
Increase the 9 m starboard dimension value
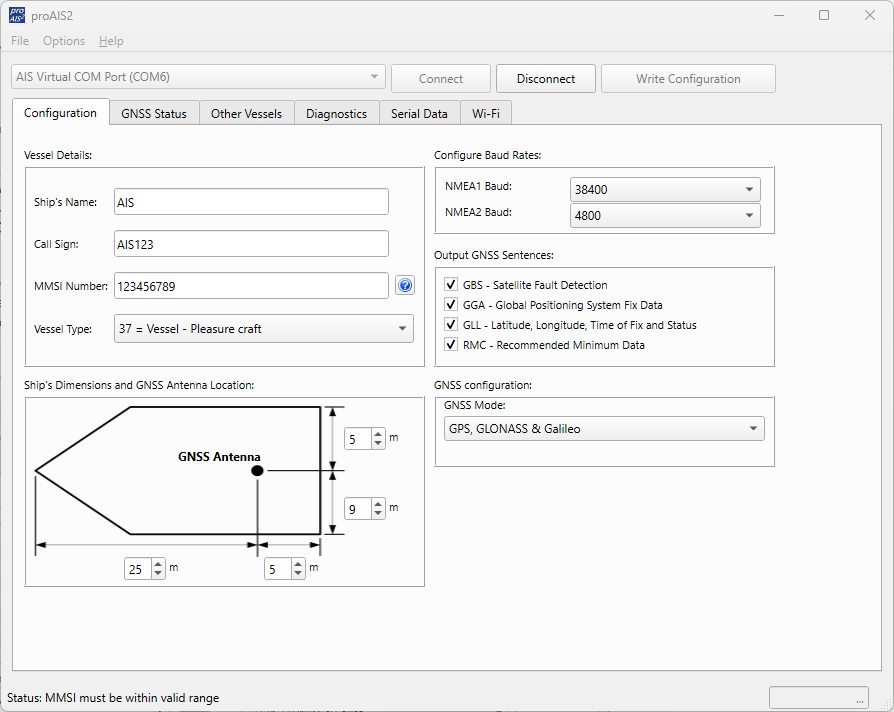(x=378, y=504)
